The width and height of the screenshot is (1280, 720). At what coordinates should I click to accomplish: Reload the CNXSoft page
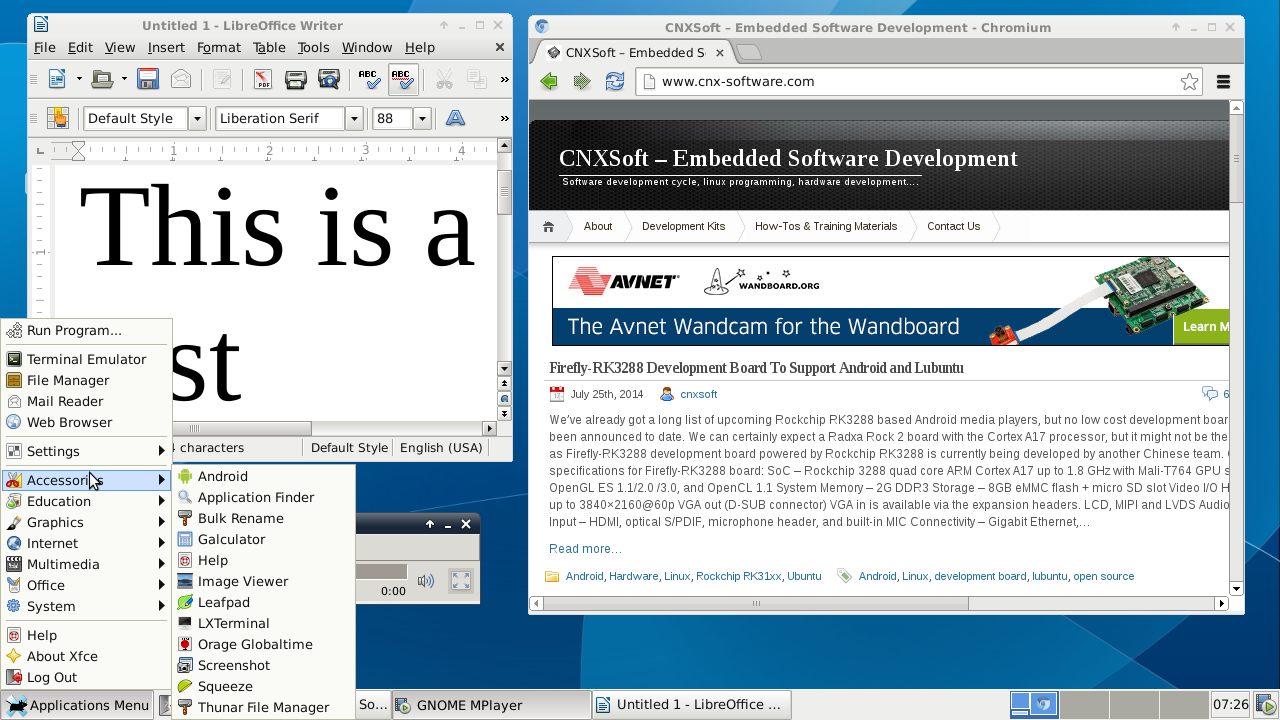614,82
